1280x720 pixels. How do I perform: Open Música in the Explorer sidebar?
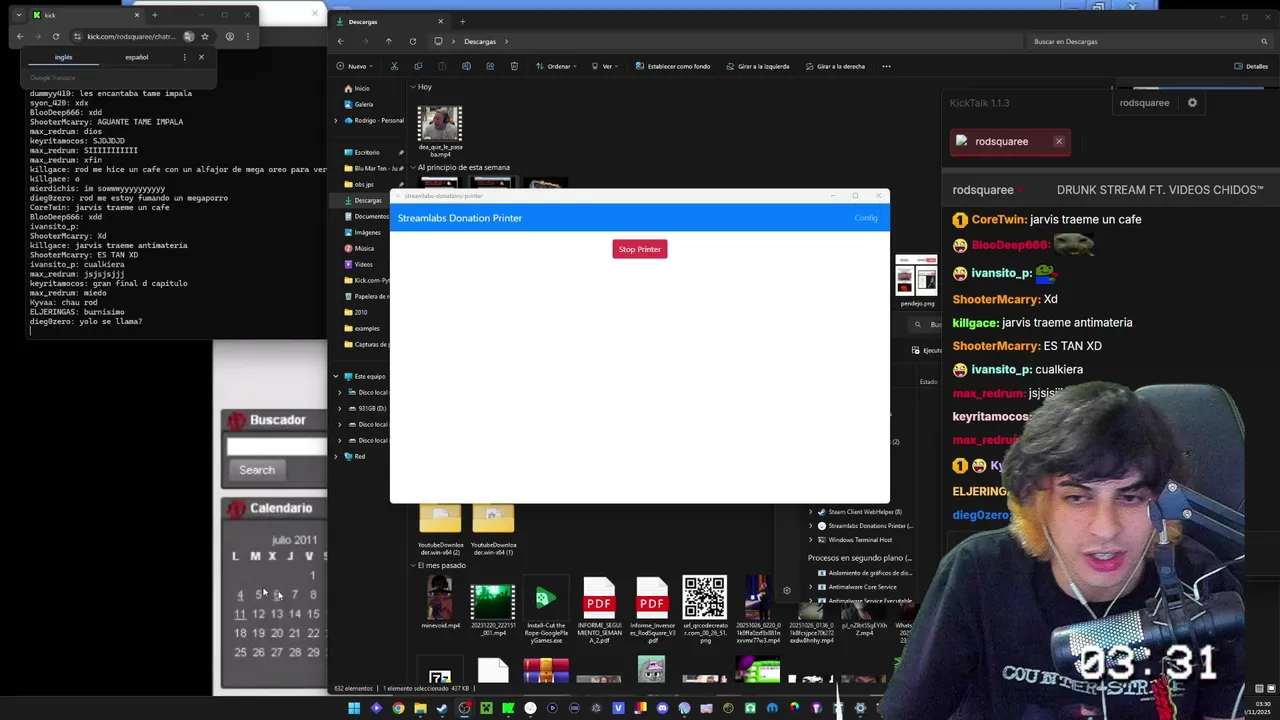[359, 248]
